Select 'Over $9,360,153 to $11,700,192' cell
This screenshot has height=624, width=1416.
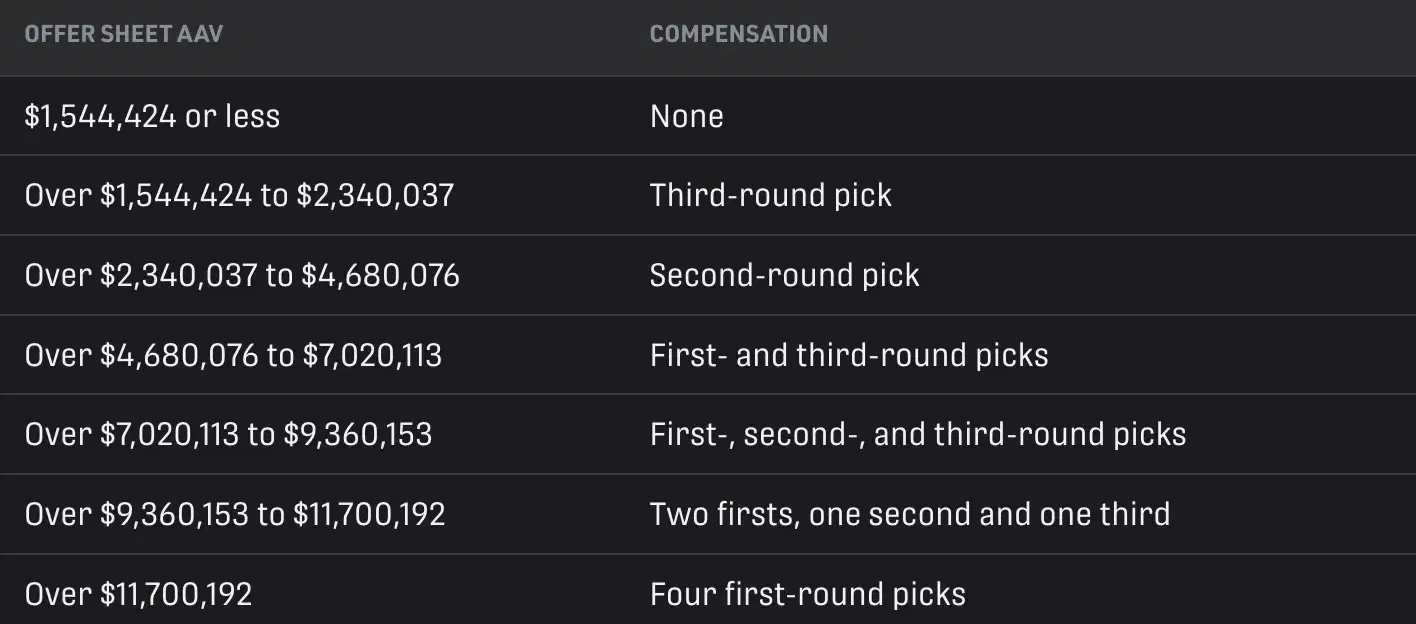coord(235,514)
